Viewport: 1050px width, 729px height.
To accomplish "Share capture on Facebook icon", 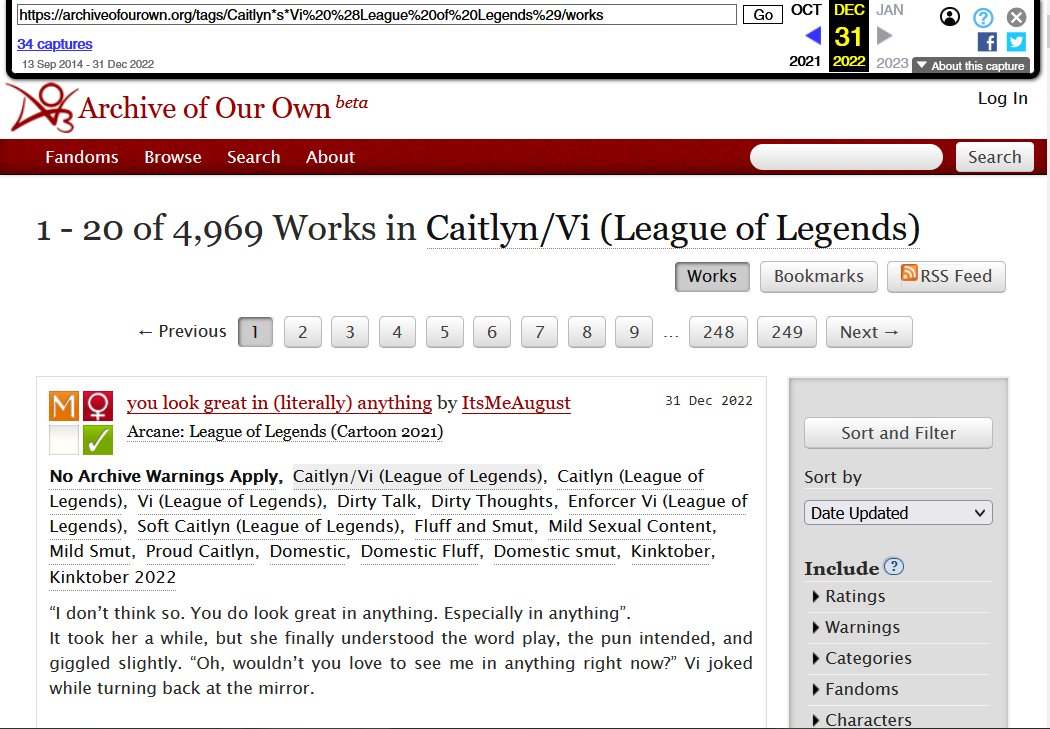I will click(x=987, y=42).
